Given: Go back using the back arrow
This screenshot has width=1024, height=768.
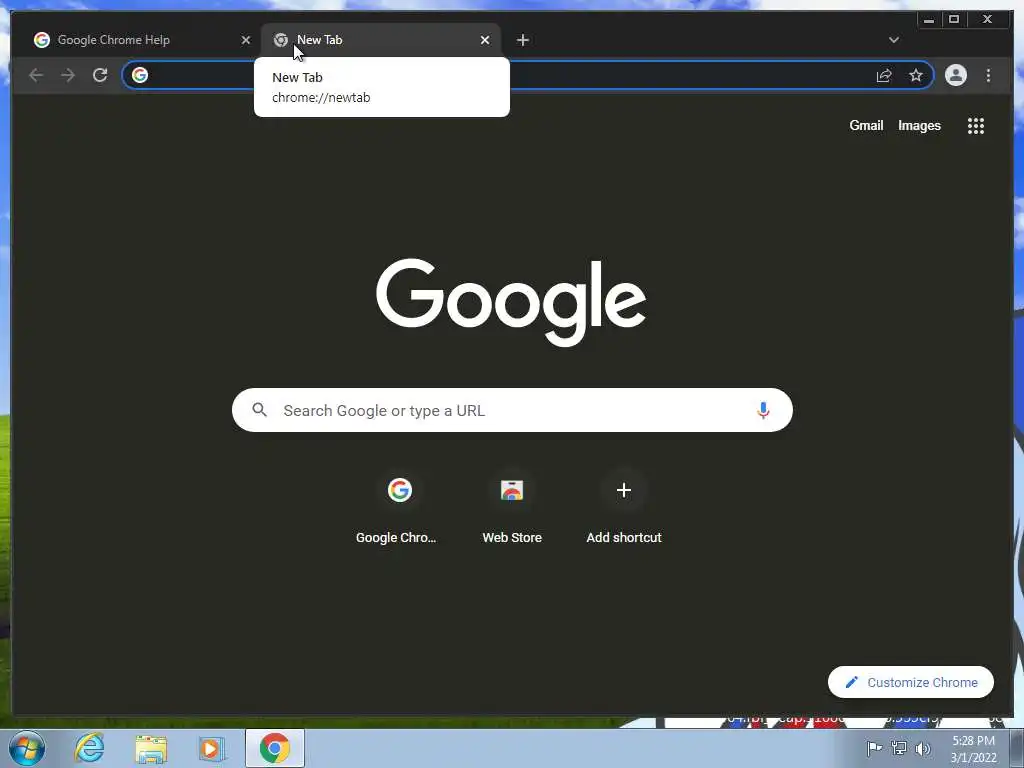Looking at the screenshot, I should pyautogui.click(x=36, y=75).
